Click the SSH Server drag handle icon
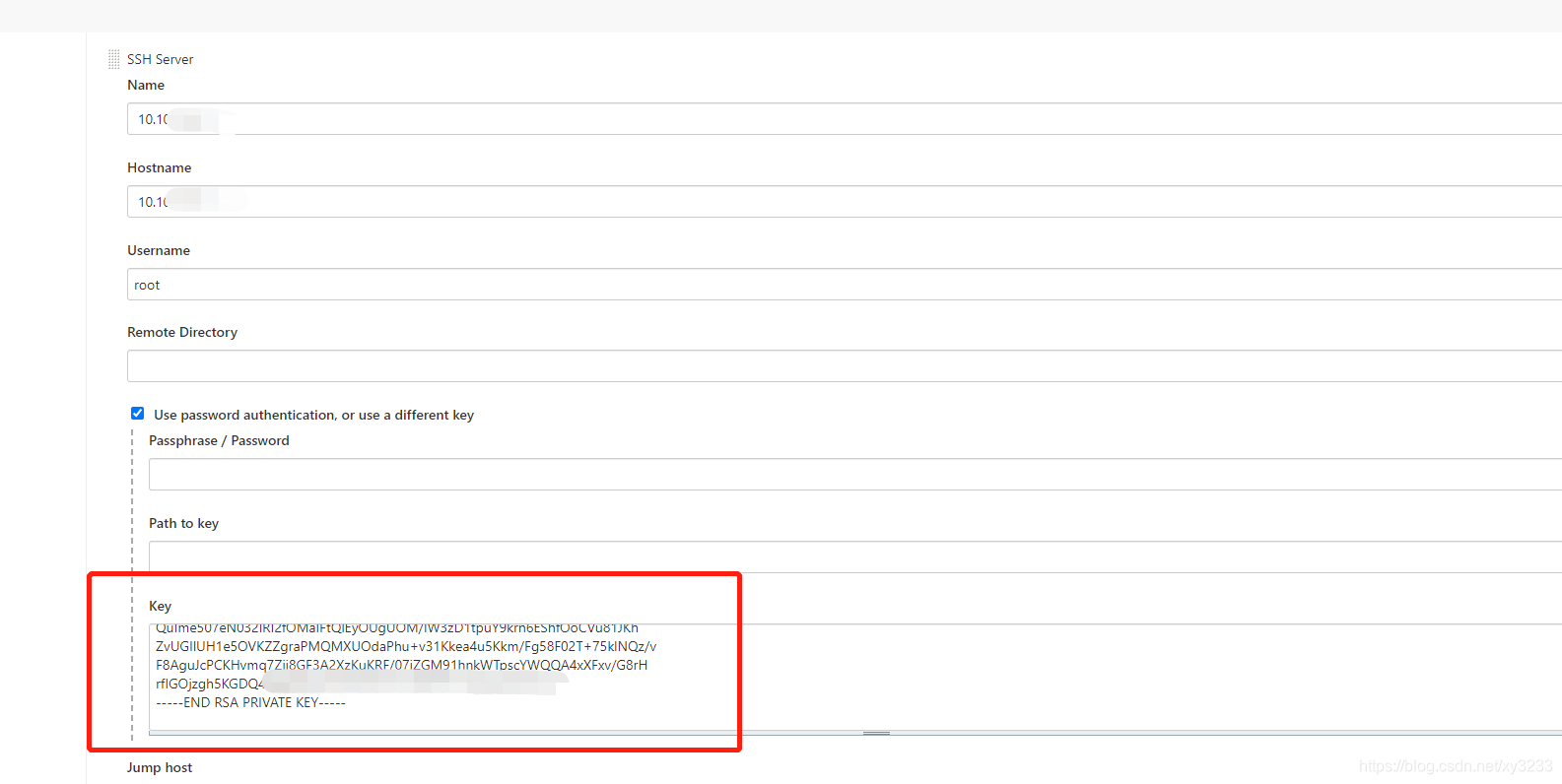 tap(114, 59)
